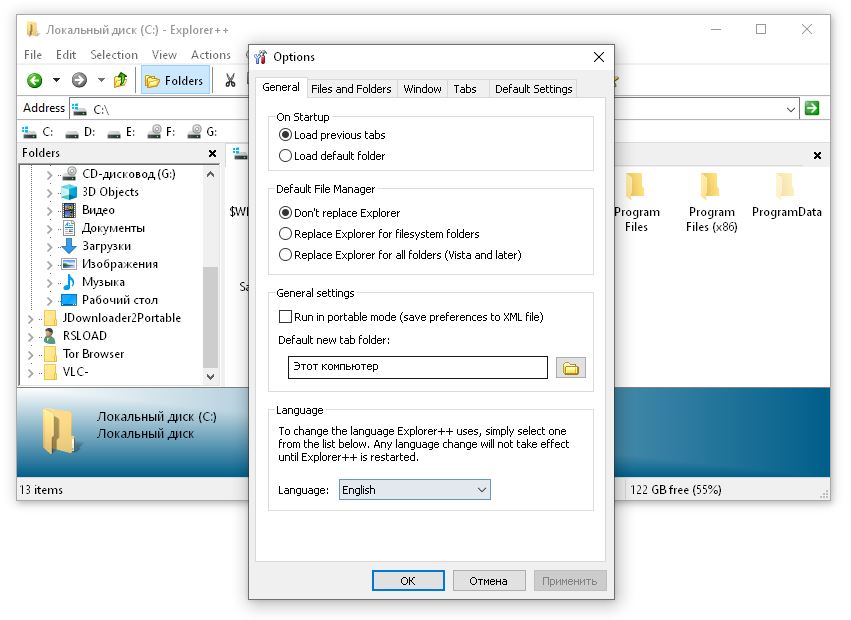This screenshot has width=851, height=620.
Task: Click folder tree scrollbar up arrow
Action: click(x=211, y=174)
